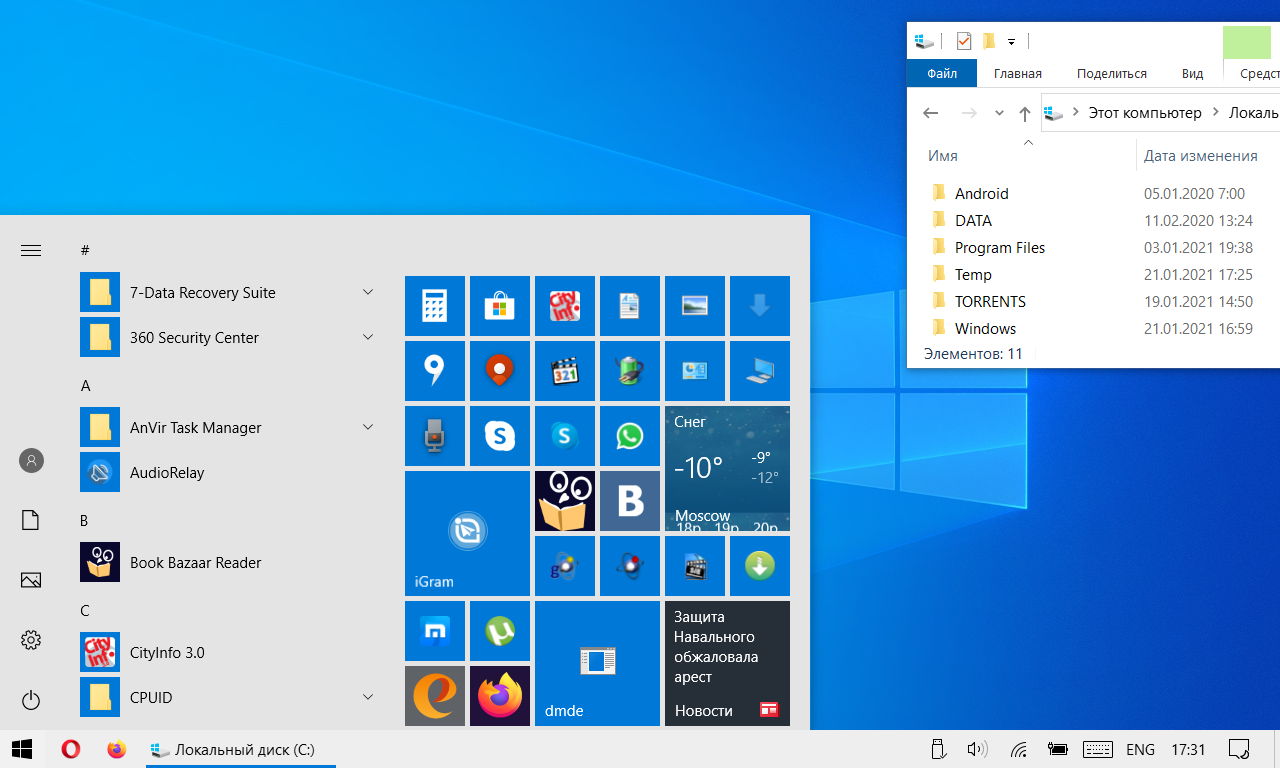
Task: Open the green download arrow tile
Action: [x=759, y=566]
